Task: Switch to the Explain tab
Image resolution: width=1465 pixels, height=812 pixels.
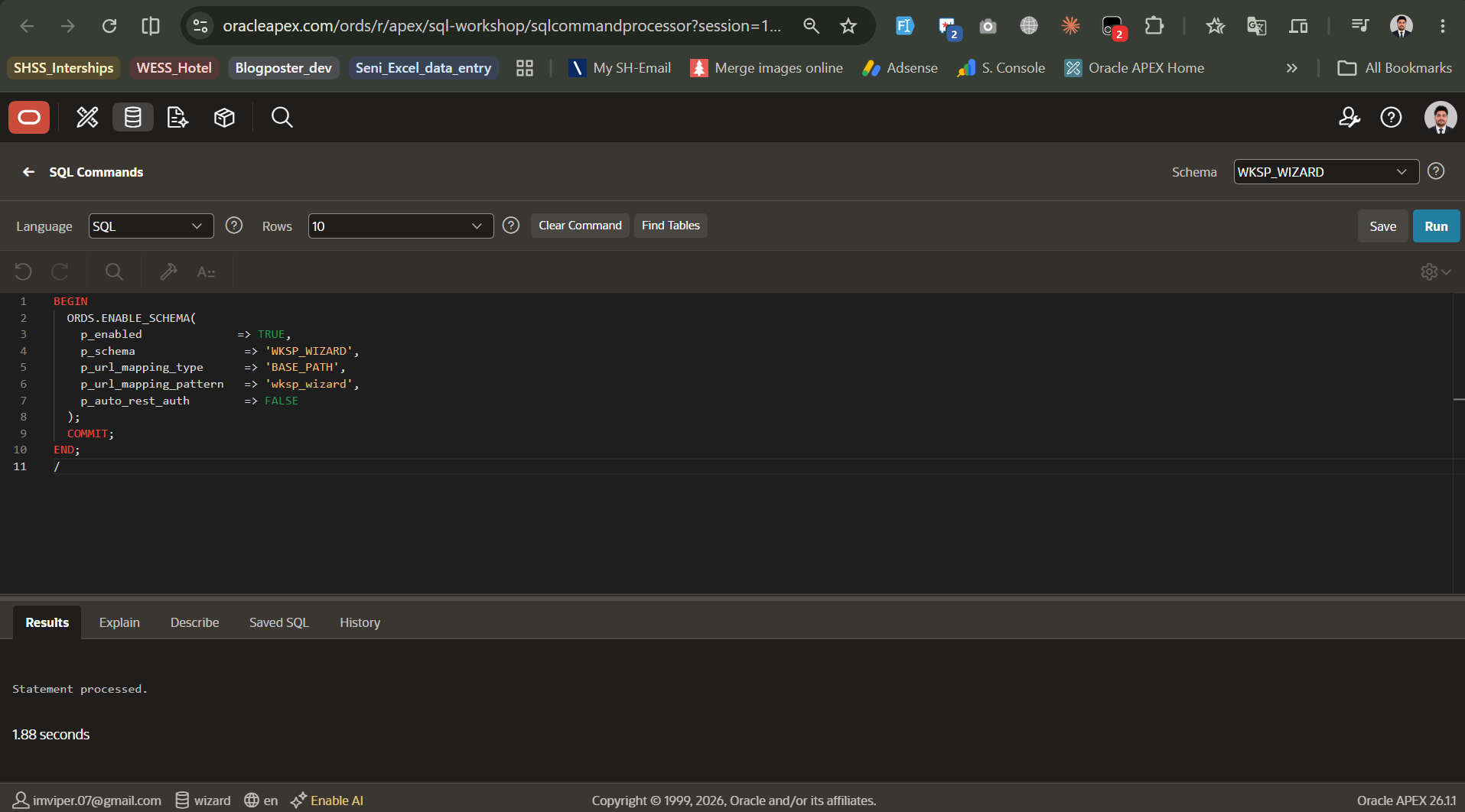Action: (x=119, y=622)
